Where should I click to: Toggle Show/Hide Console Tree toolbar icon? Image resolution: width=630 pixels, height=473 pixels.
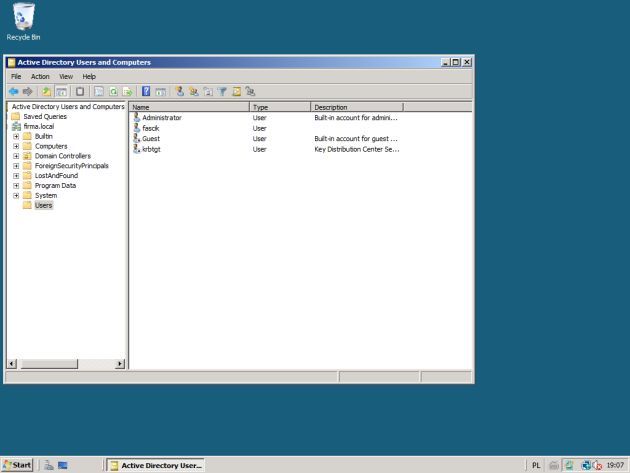(61, 92)
